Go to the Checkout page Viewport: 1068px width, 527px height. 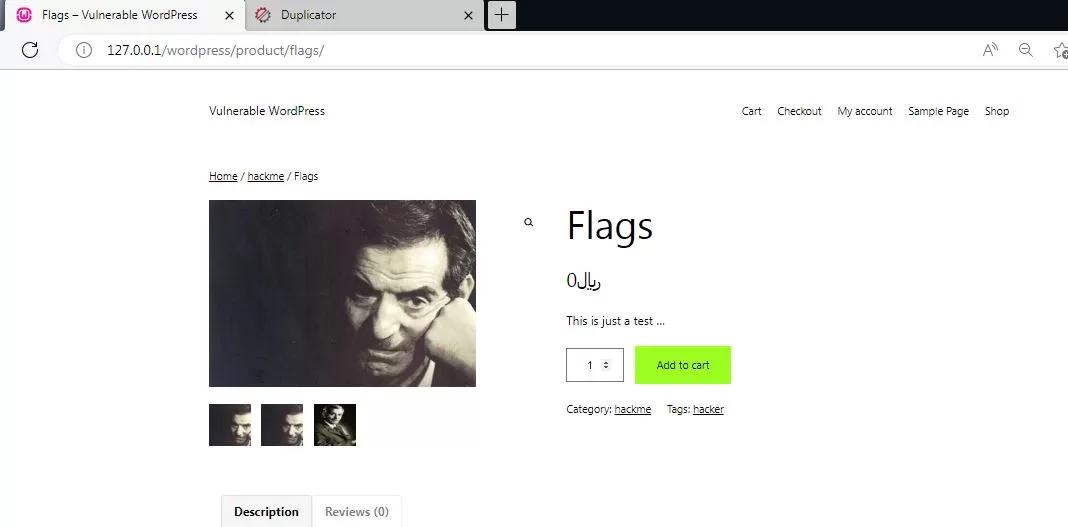click(x=799, y=111)
